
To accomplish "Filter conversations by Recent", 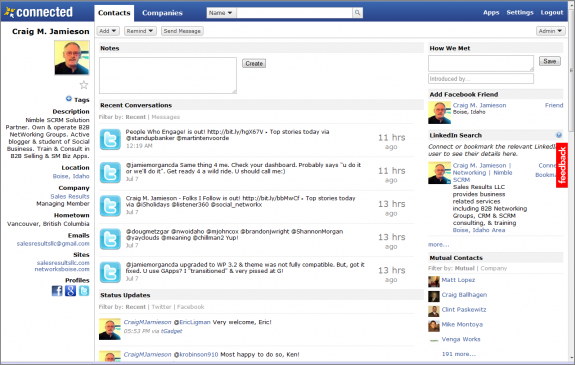I will [136, 117].
